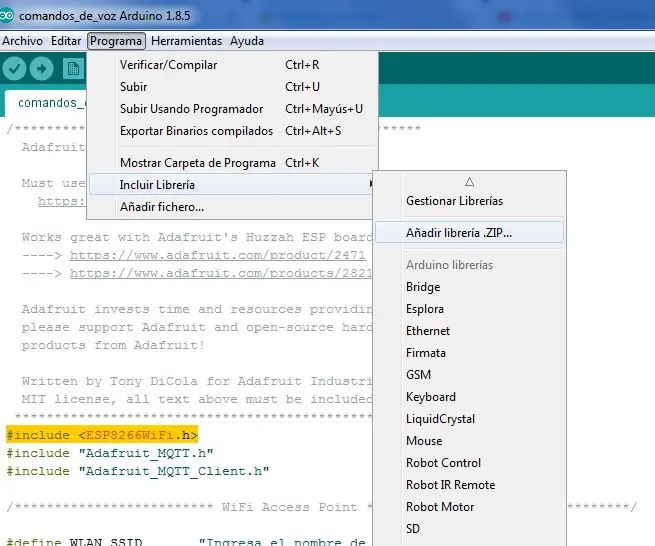The image size is (655, 546).
Task: Click the Written by Tony DiCola comment
Action: point(197,381)
